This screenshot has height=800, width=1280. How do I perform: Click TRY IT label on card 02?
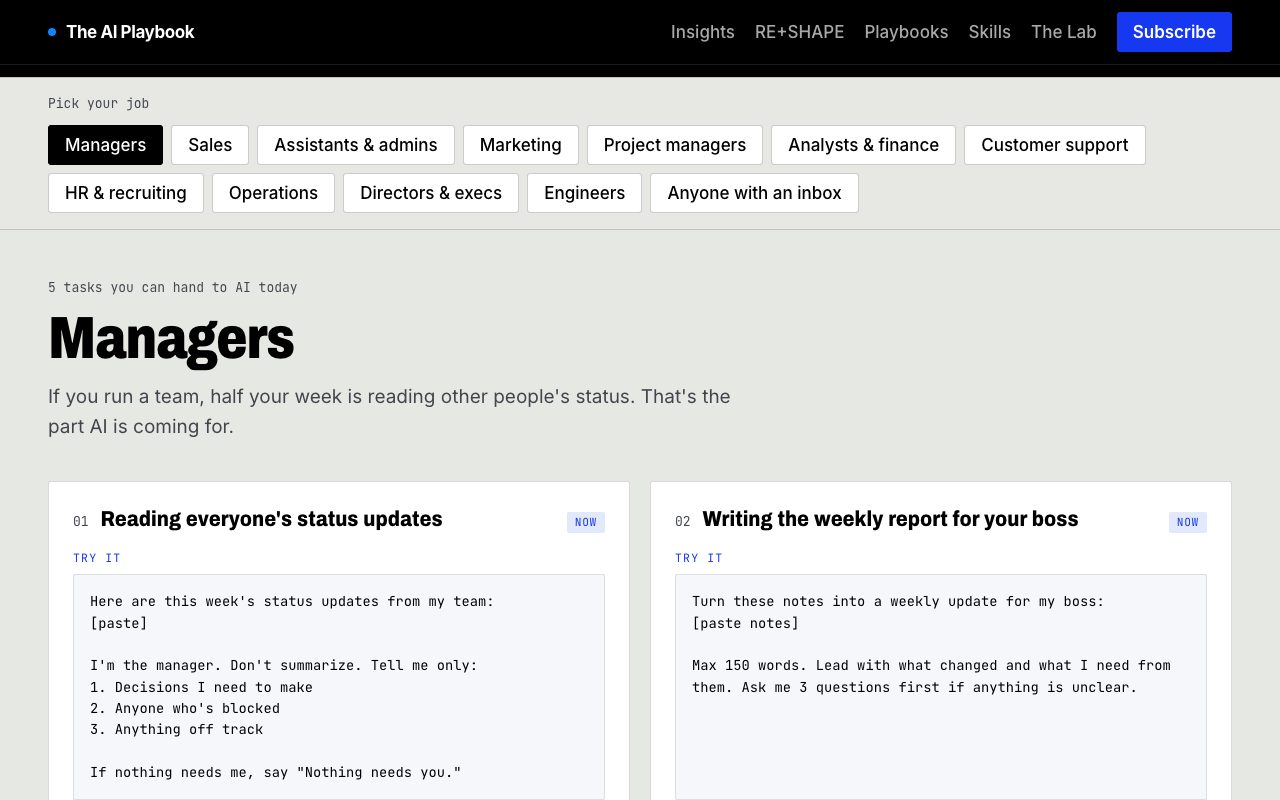699,558
